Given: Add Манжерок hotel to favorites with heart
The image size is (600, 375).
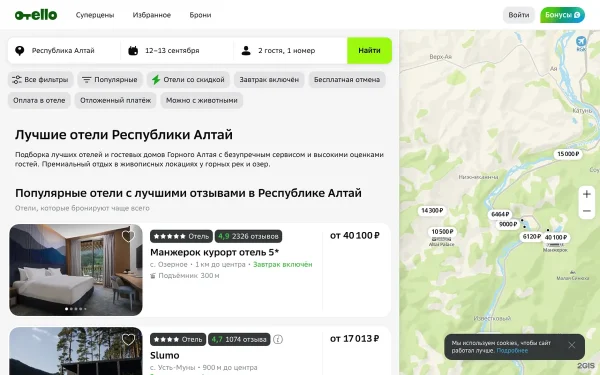Looking at the screenshot, I should (128, 236).
